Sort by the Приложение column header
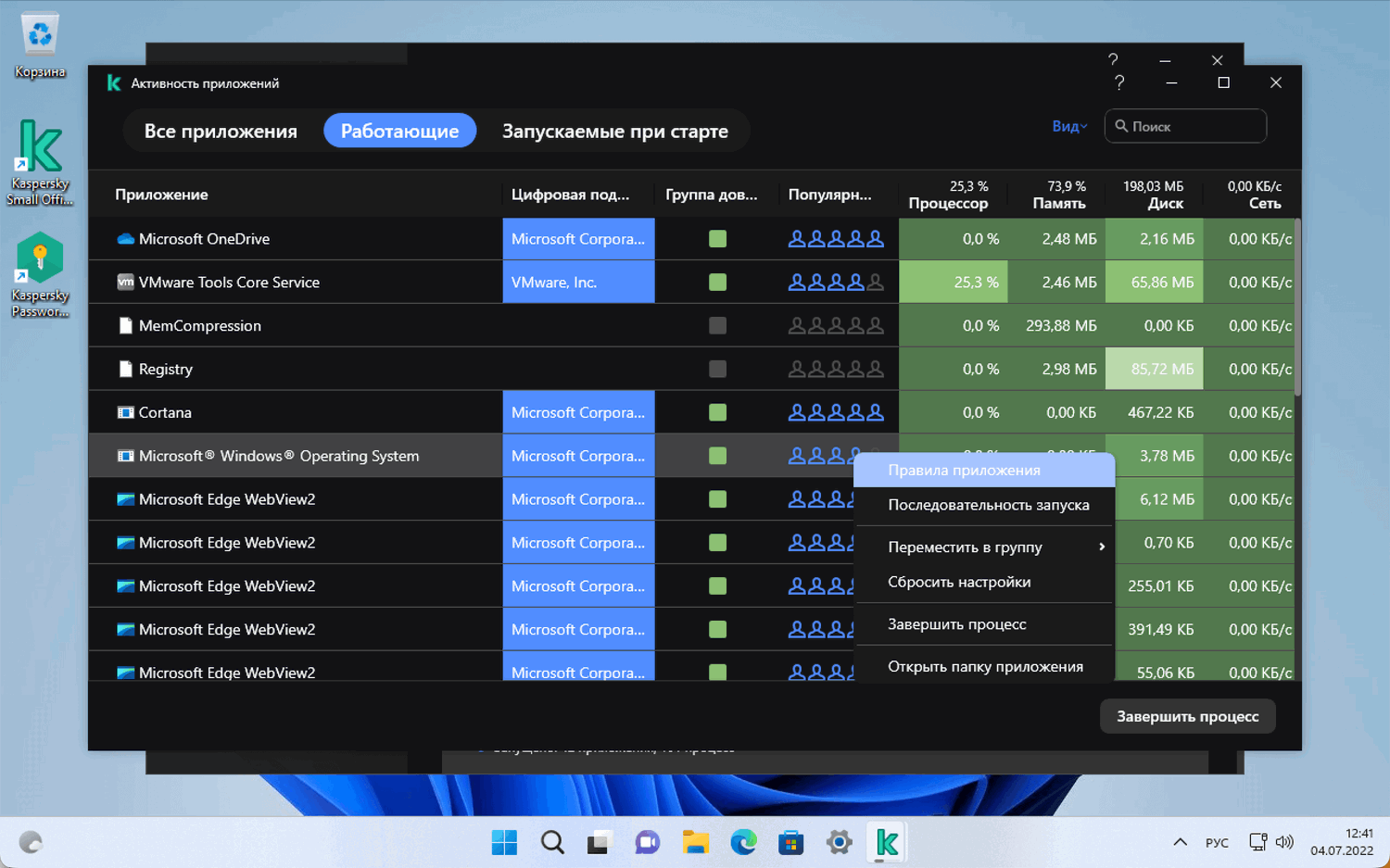 click(x=161, y=195)
